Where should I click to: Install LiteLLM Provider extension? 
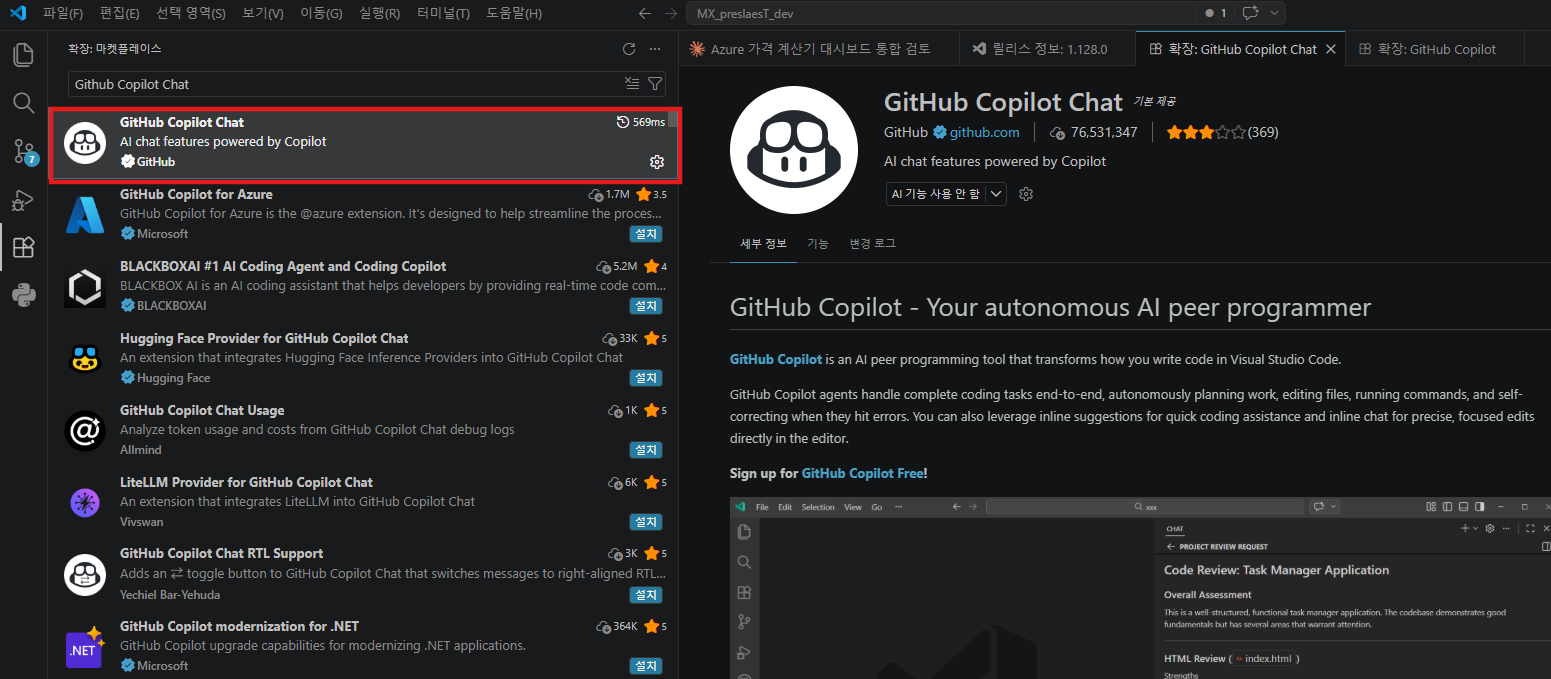[646, 522]
